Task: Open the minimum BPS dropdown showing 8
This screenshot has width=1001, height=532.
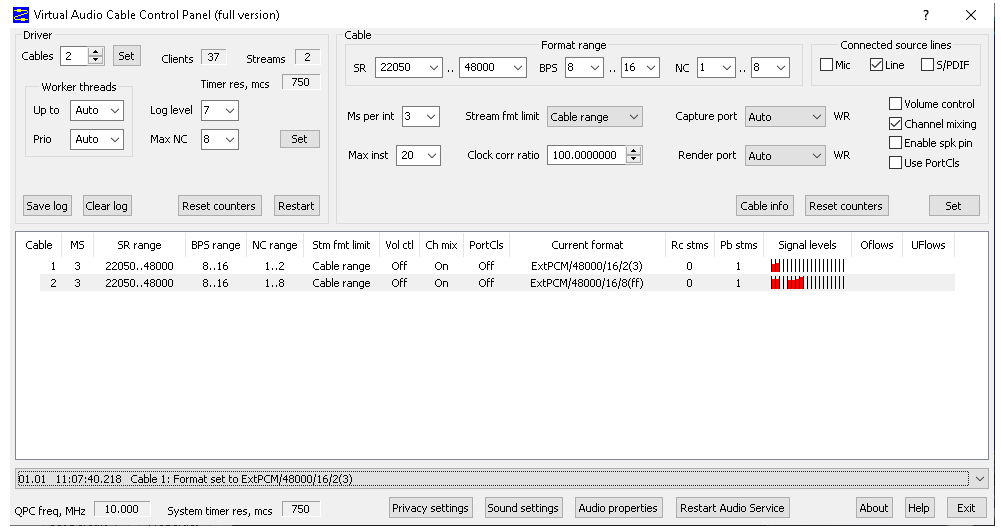Action: (584, 67)
